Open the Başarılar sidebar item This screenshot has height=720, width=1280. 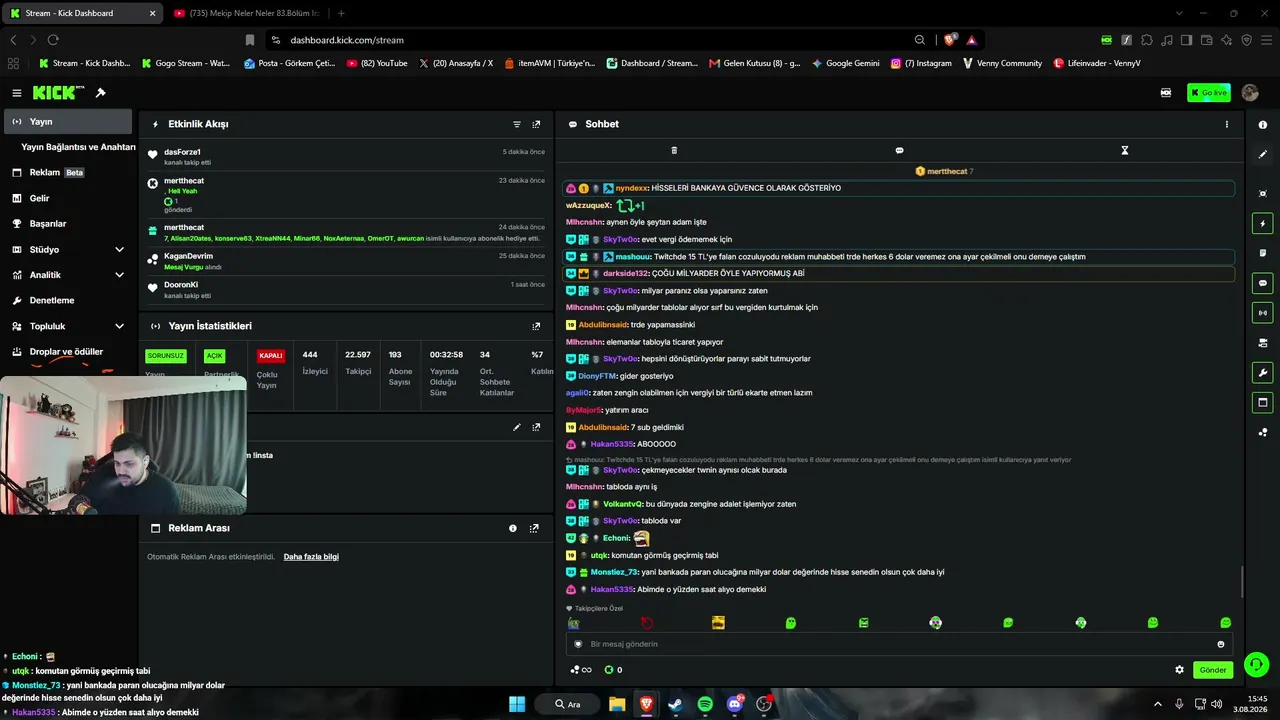(x=66, y=224)
